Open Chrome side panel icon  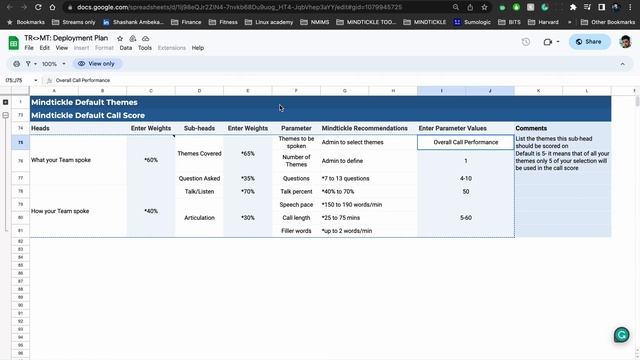coord(602,7)
